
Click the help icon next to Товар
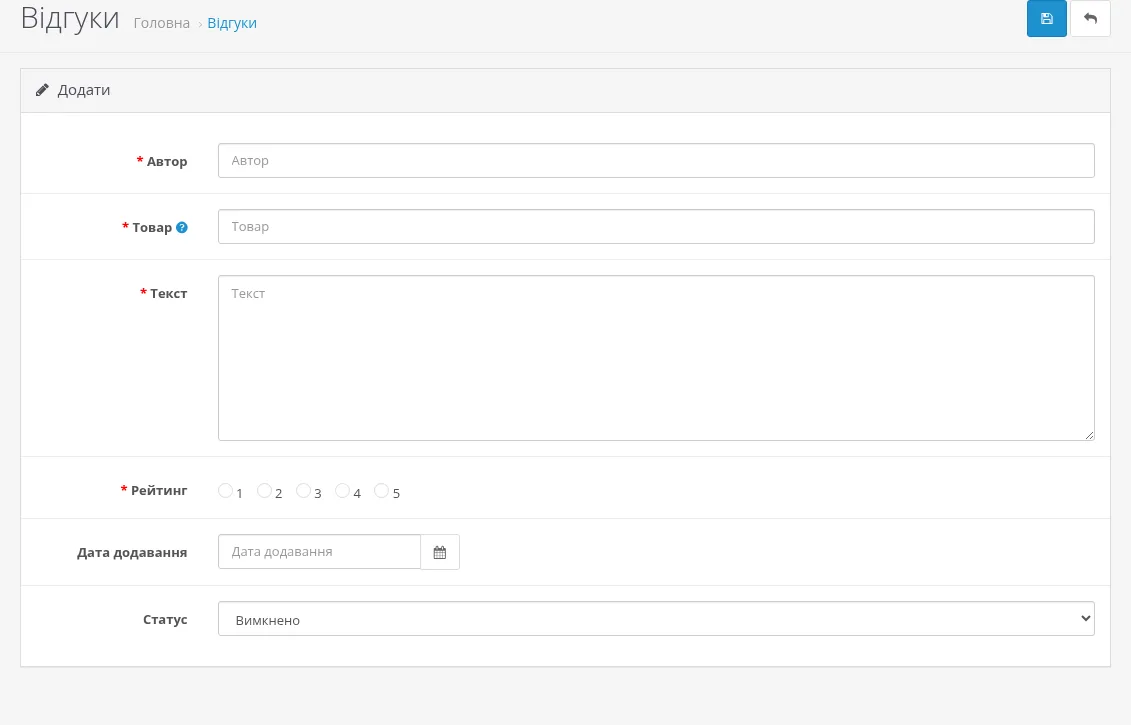pos(182,227)
